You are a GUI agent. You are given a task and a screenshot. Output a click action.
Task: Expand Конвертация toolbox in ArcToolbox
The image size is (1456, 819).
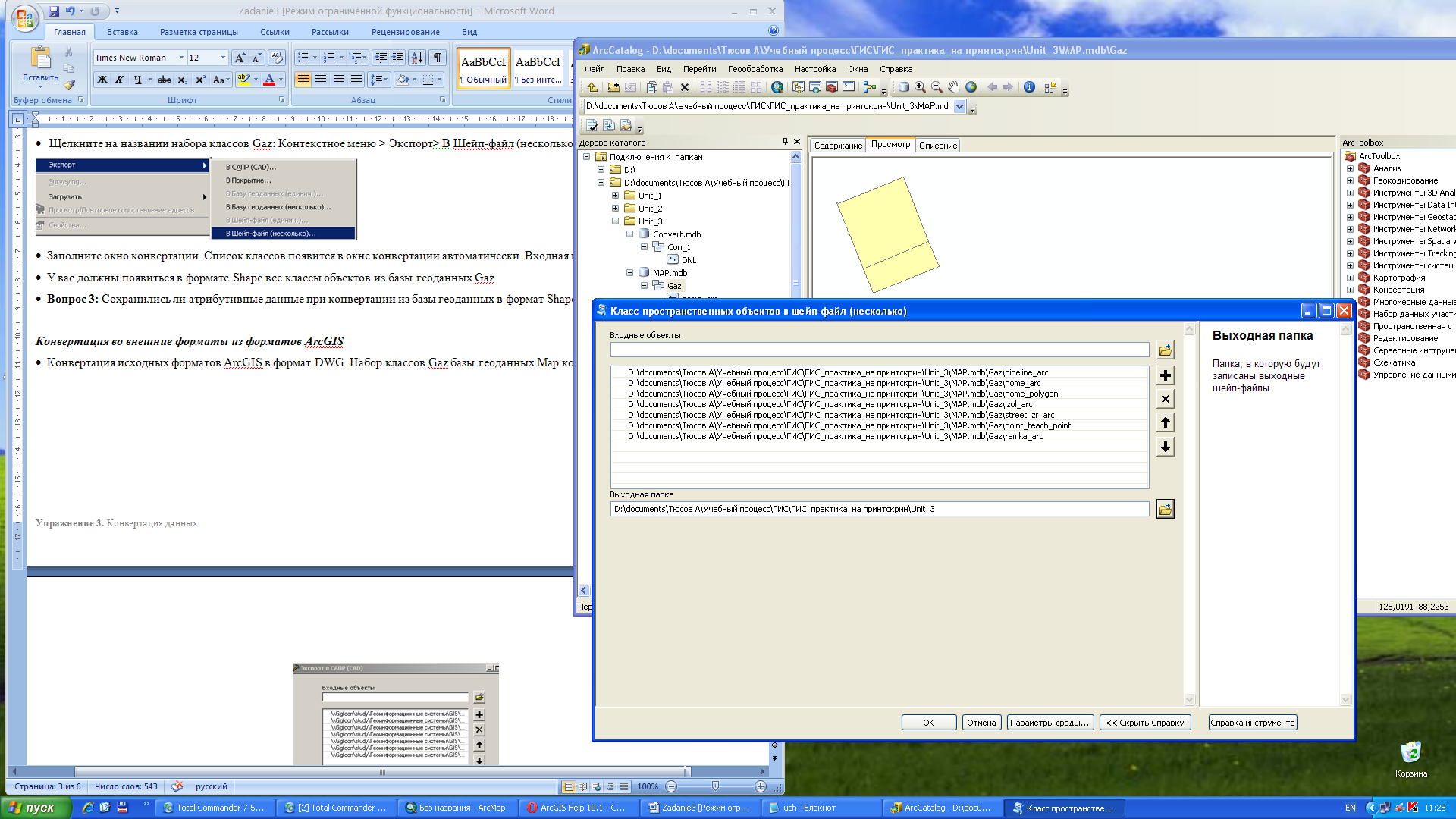tap(1350, 290)
